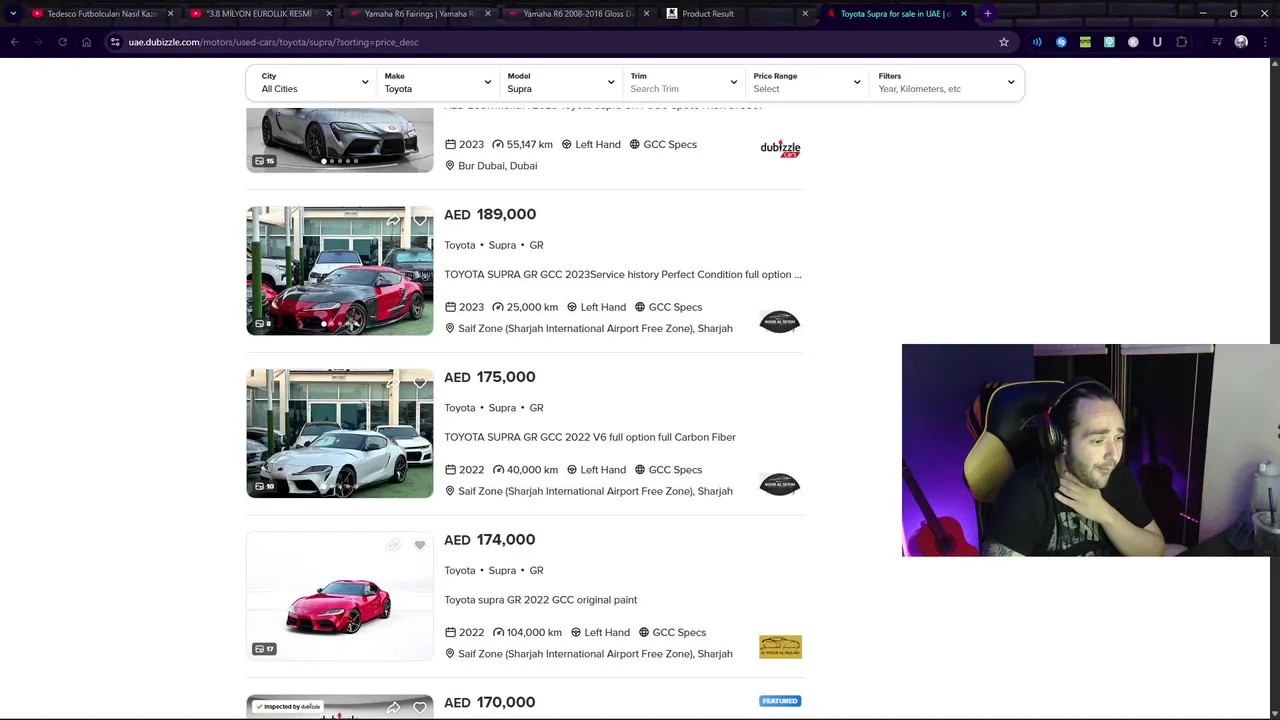Open the AED 174,000 listing price
Screen dimensions: 1280x720
(x=490, y=540)
